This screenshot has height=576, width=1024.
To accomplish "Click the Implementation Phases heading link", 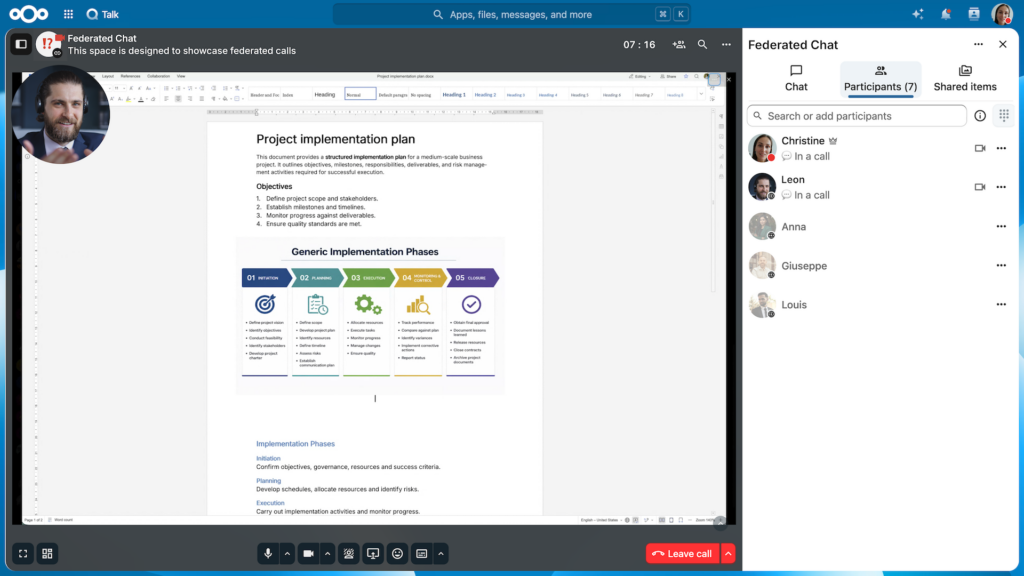I will (295, 443).
